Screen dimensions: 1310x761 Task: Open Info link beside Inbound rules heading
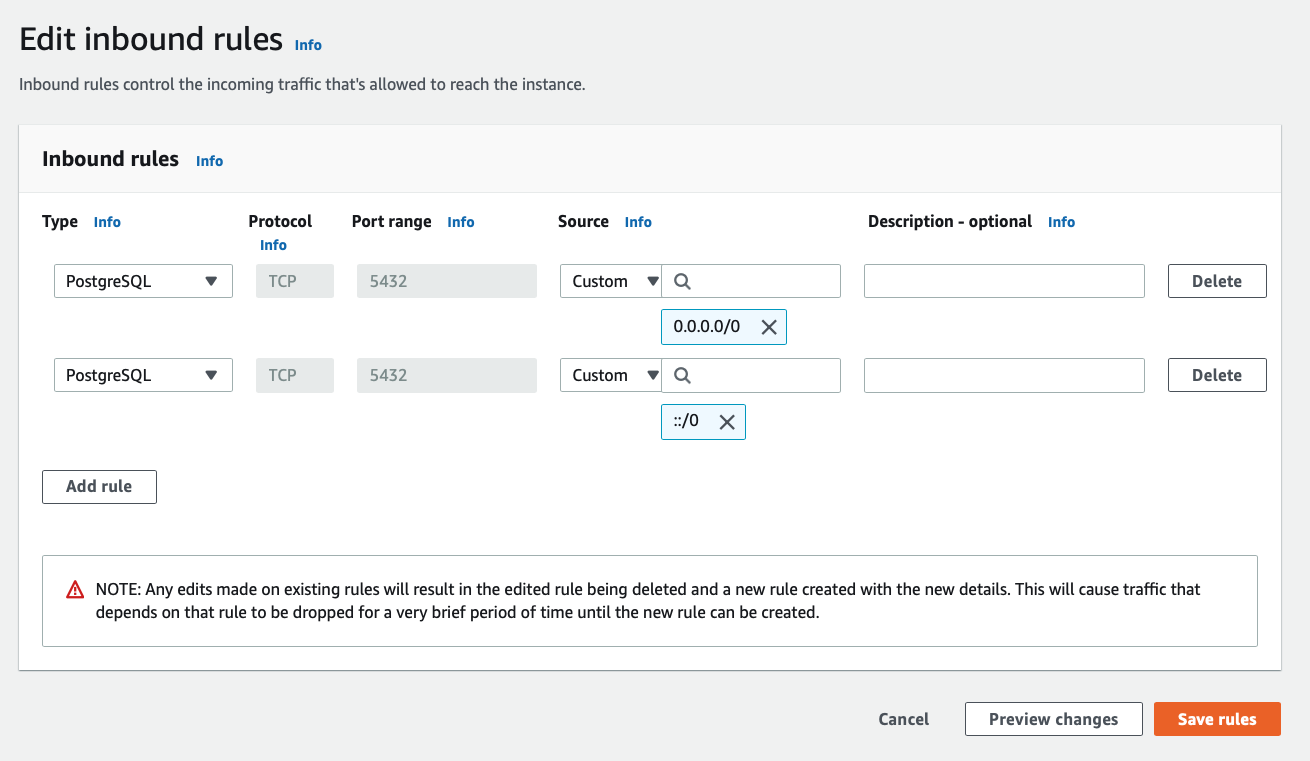coord(209,161)
